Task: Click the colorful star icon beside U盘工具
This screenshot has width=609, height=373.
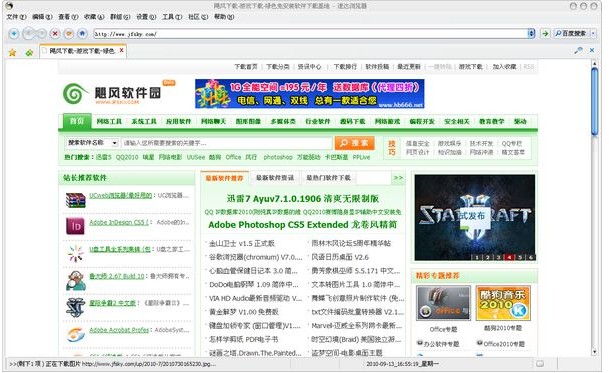Action: coord(75,253)
